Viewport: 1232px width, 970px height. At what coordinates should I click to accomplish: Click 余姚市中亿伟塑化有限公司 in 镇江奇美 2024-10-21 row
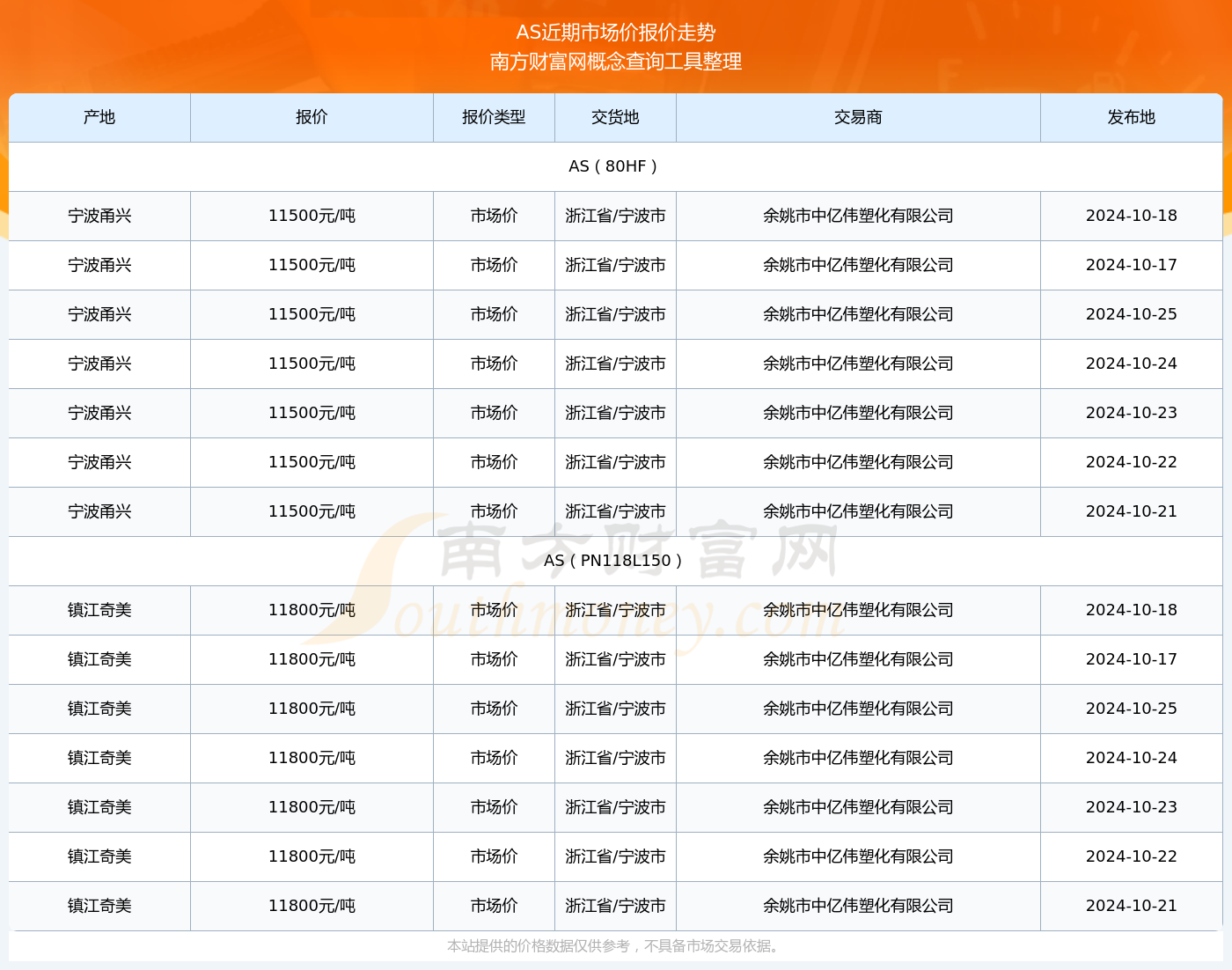tap(858, 906)
